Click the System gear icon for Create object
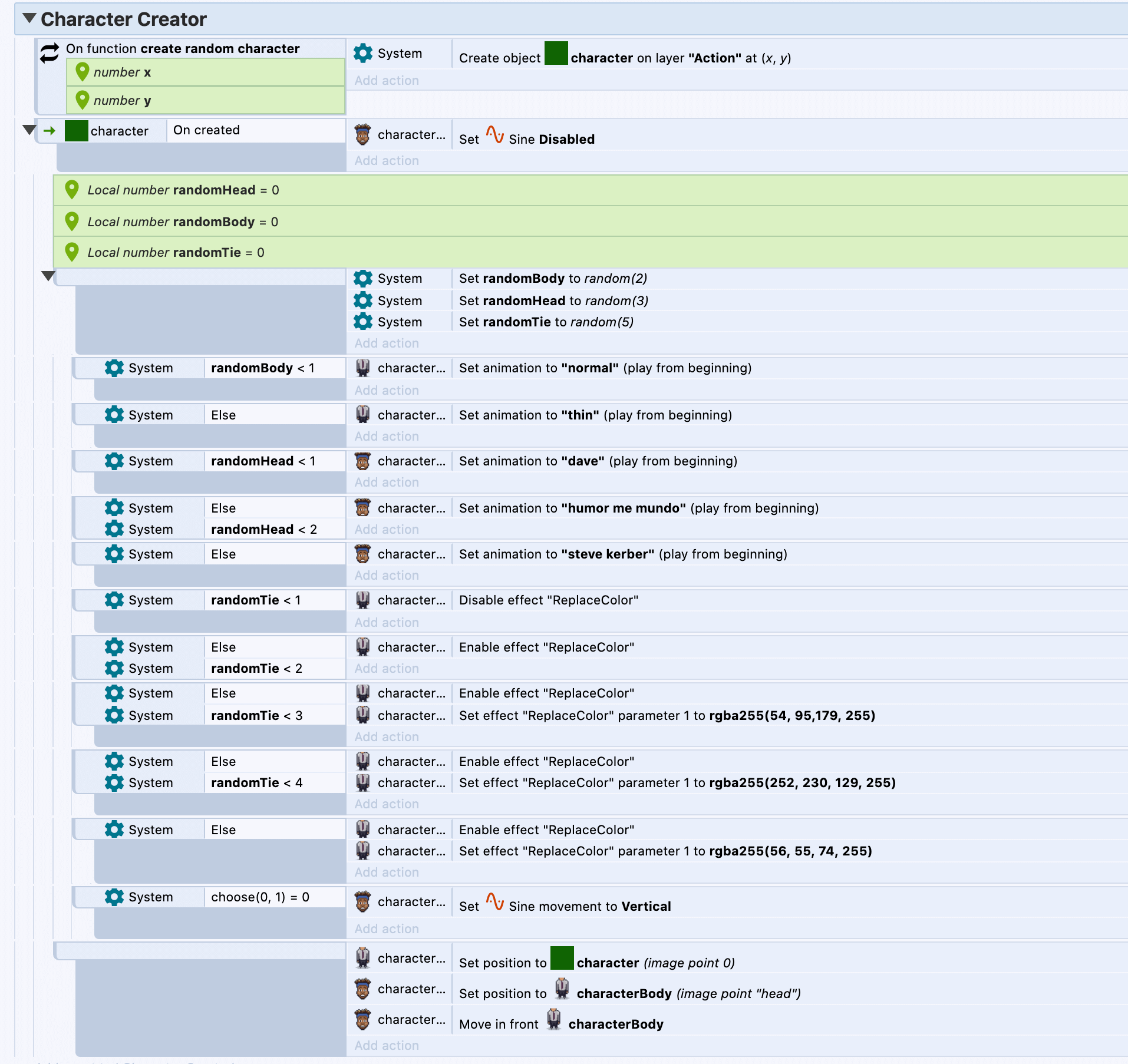 [x=363, y=53]
